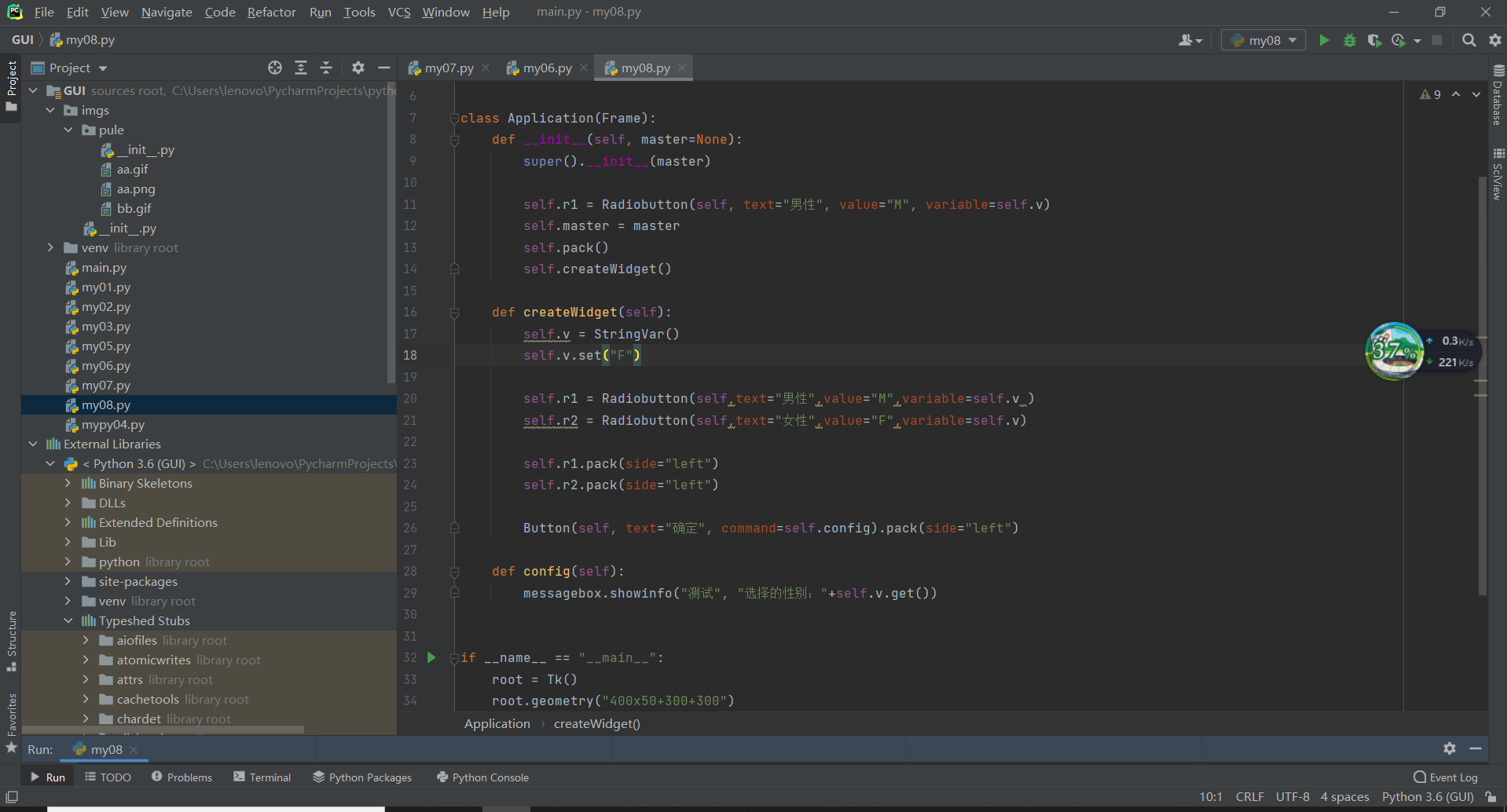Image resolution: width=1507 pixels, height=812 pixels.
Task: Collapse the pule folder
Action: [x=68, y=130]
